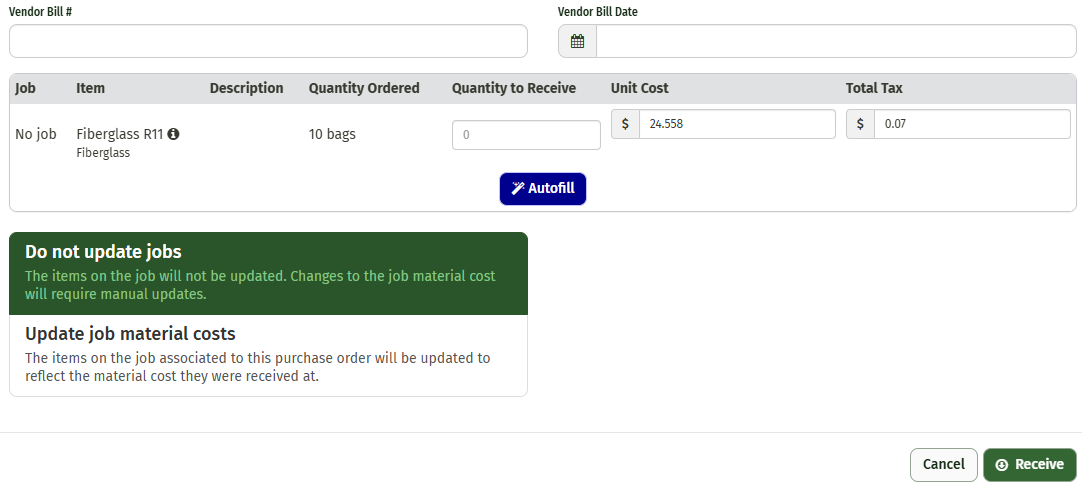Click the Item column header
The image size is (1082, 488).
pyautogui.click(x=90, y=88)
